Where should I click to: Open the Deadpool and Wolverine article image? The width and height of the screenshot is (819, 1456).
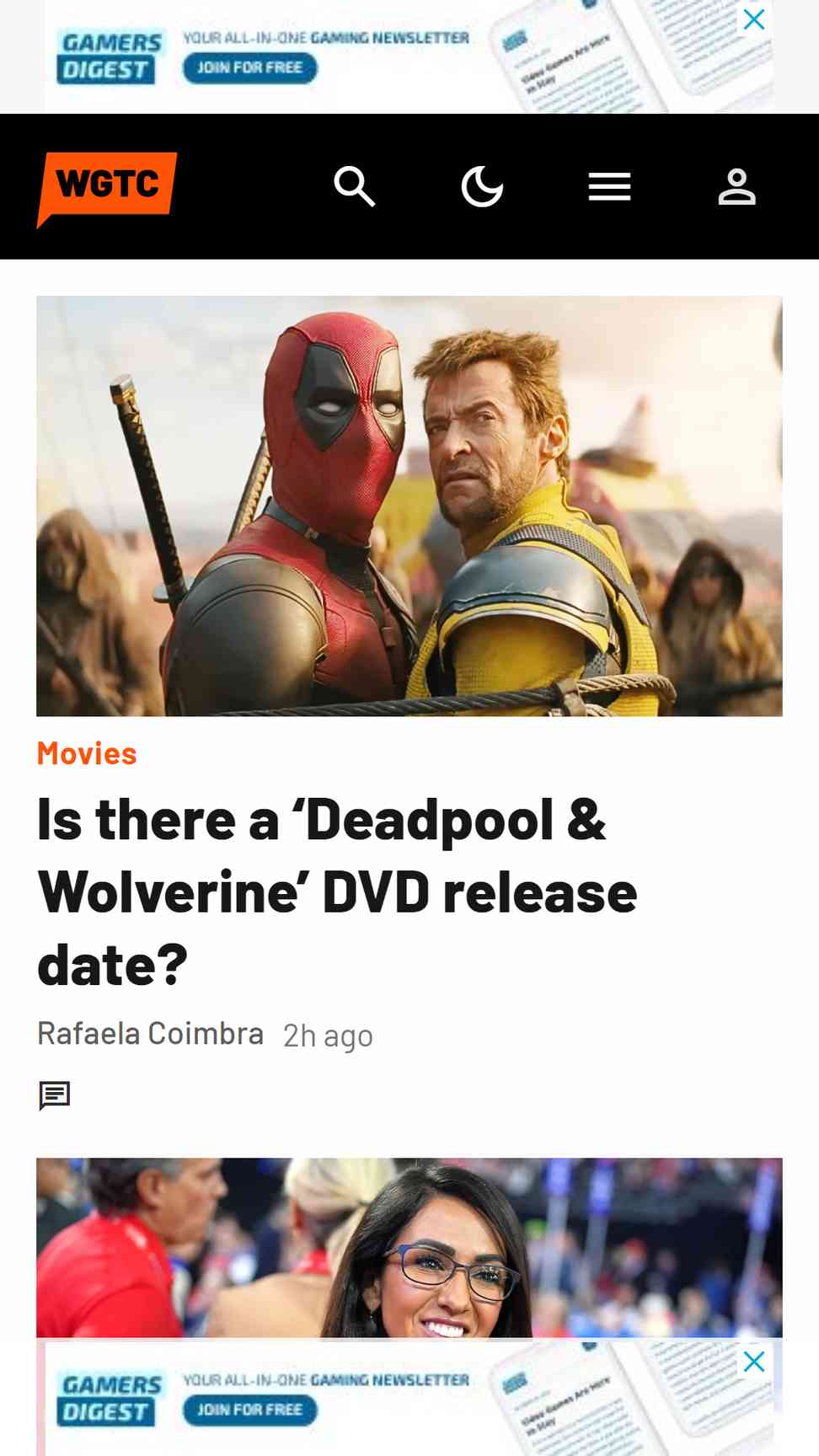[x=409, y=506]
